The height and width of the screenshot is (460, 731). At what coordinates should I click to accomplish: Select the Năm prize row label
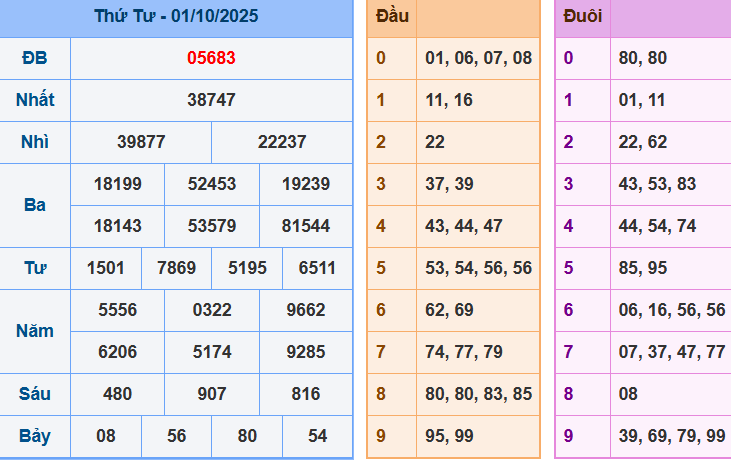(35, 331)
